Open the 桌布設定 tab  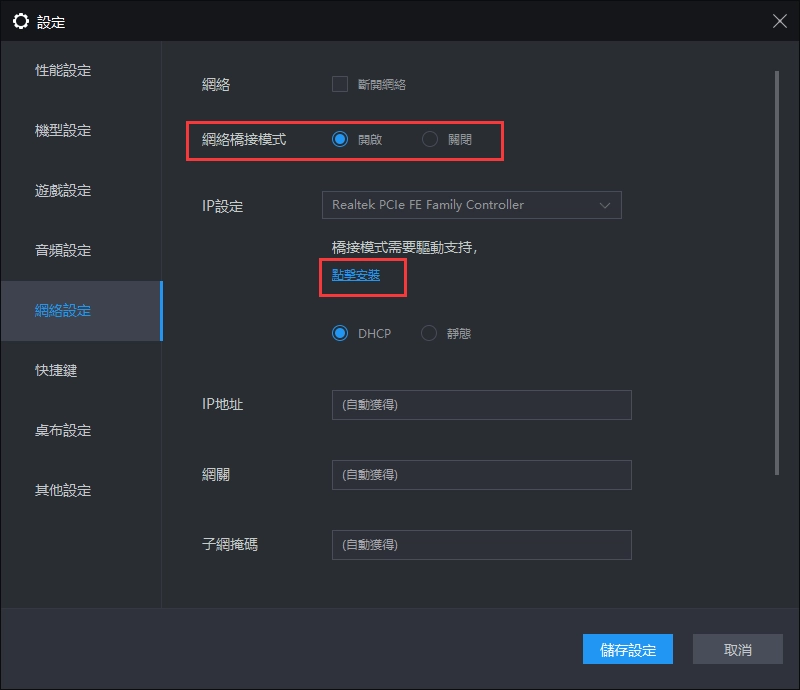tap(63, 430)
